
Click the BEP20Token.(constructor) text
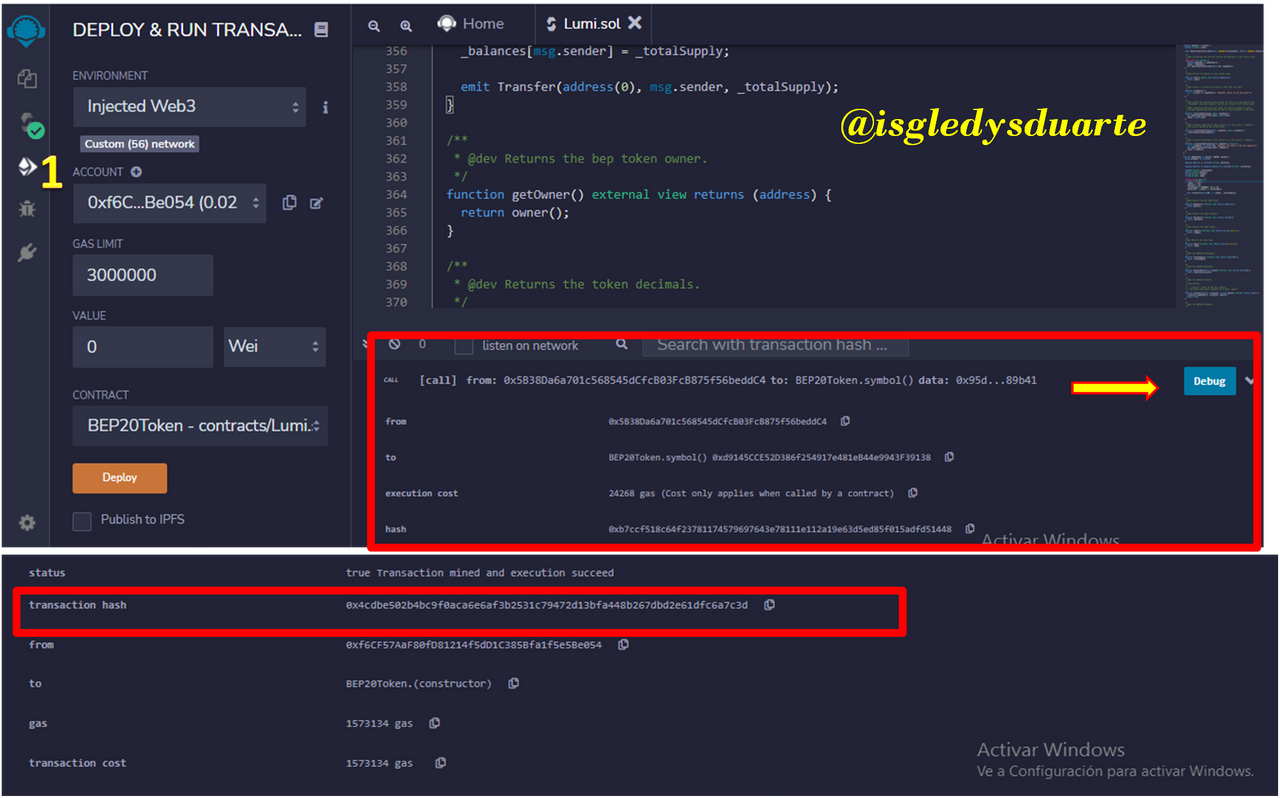pyautogui.click(x=419, y=683)
